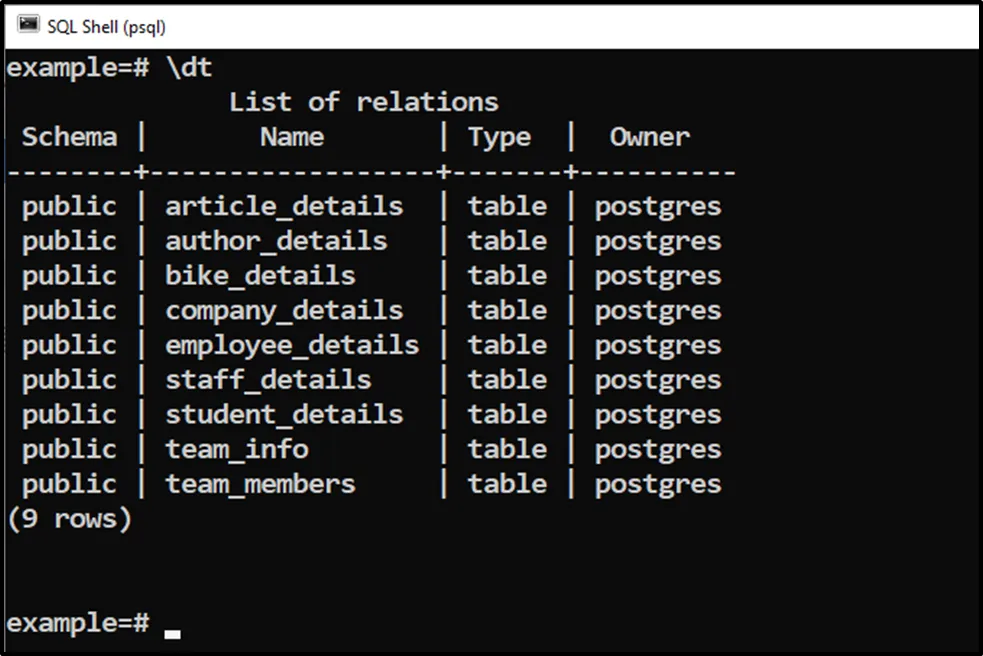Select the bike_details table name
The image size is (983, 656).
click(x=260, y=276)
